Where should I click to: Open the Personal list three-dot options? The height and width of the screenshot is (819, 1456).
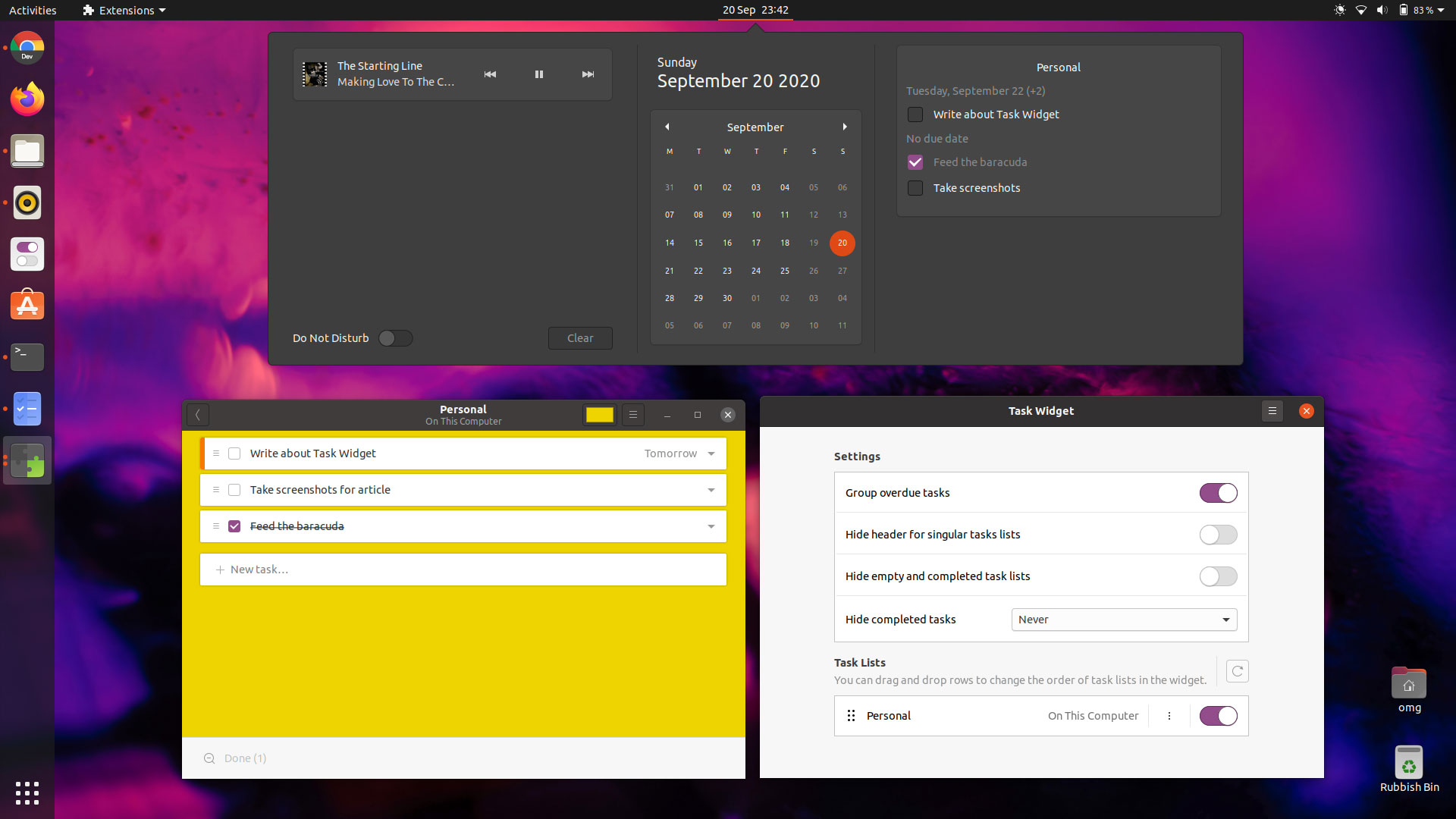click(1169, 716)
